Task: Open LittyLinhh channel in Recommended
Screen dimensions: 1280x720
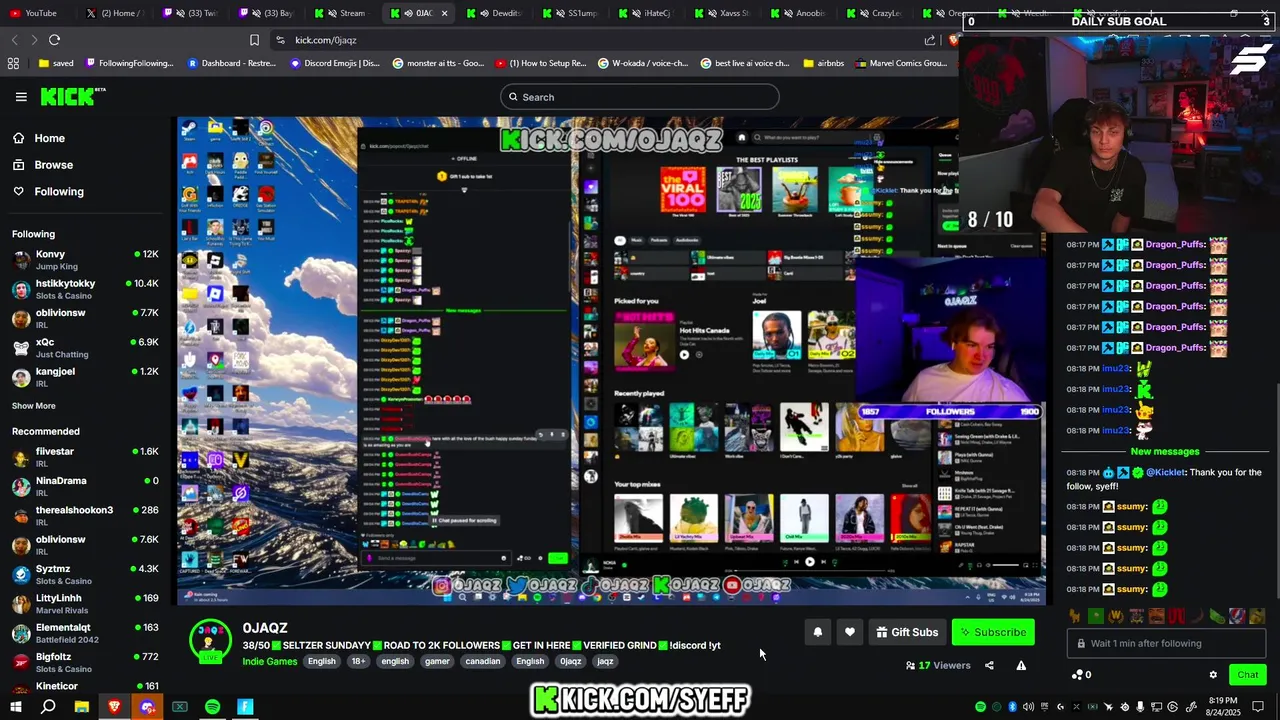Action: (x=86, y=604)
